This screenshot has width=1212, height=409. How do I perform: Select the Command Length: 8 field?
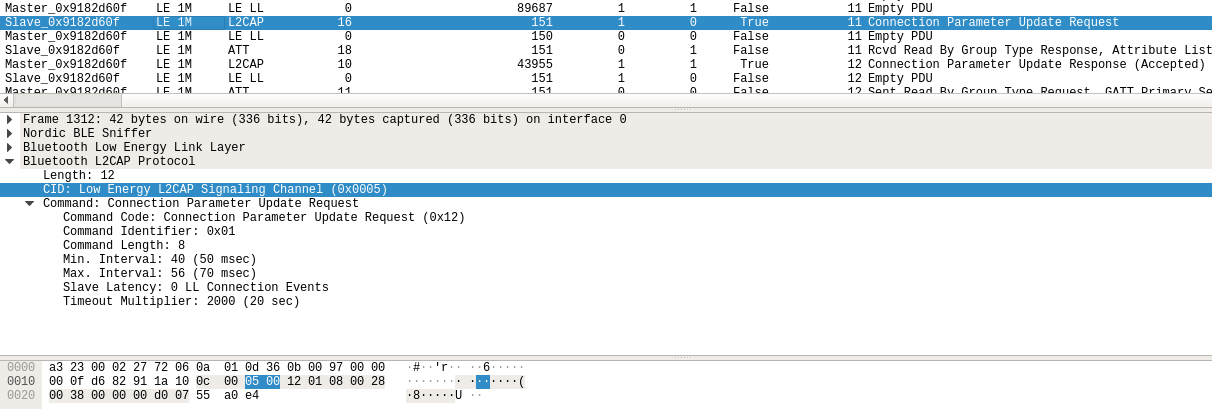coord(124,246)
